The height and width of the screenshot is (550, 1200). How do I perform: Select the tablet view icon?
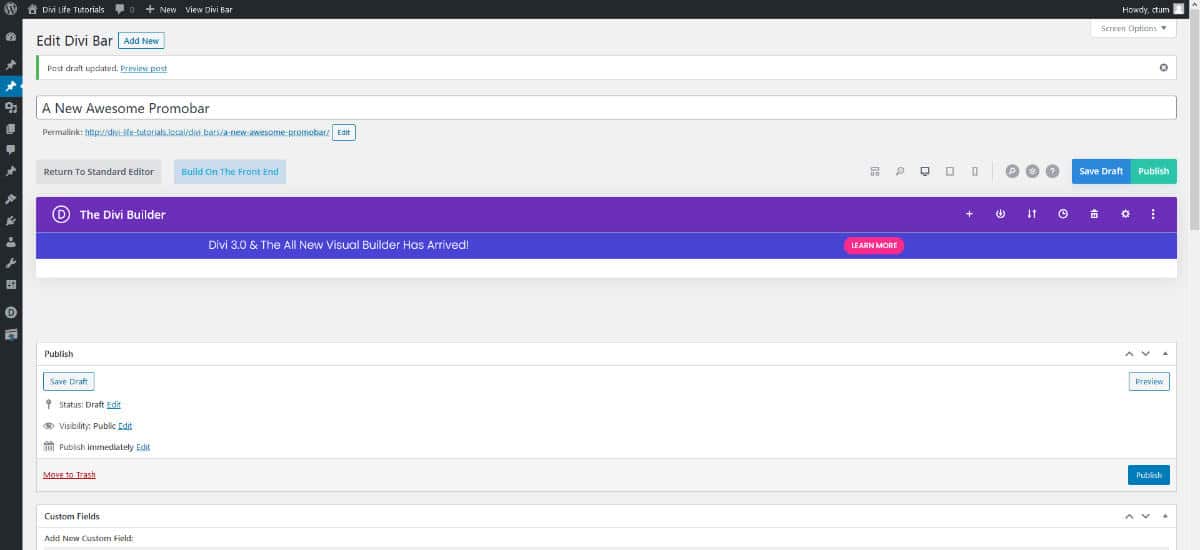pos(950,172)
